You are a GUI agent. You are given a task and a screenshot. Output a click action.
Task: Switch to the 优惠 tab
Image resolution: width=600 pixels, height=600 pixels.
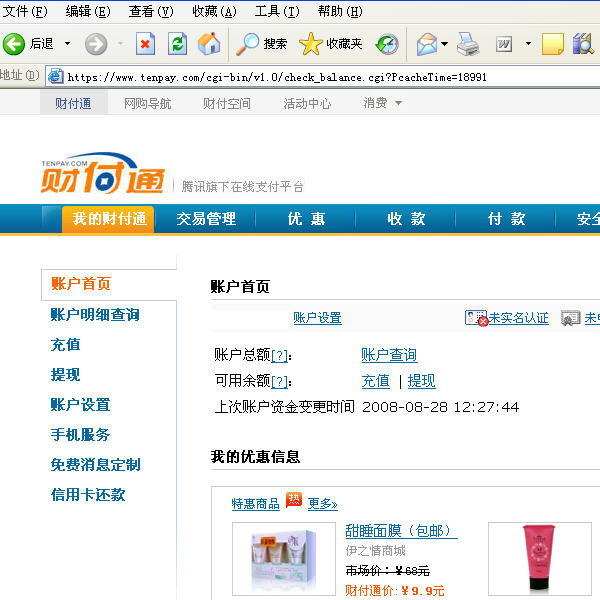coord(306,219)
